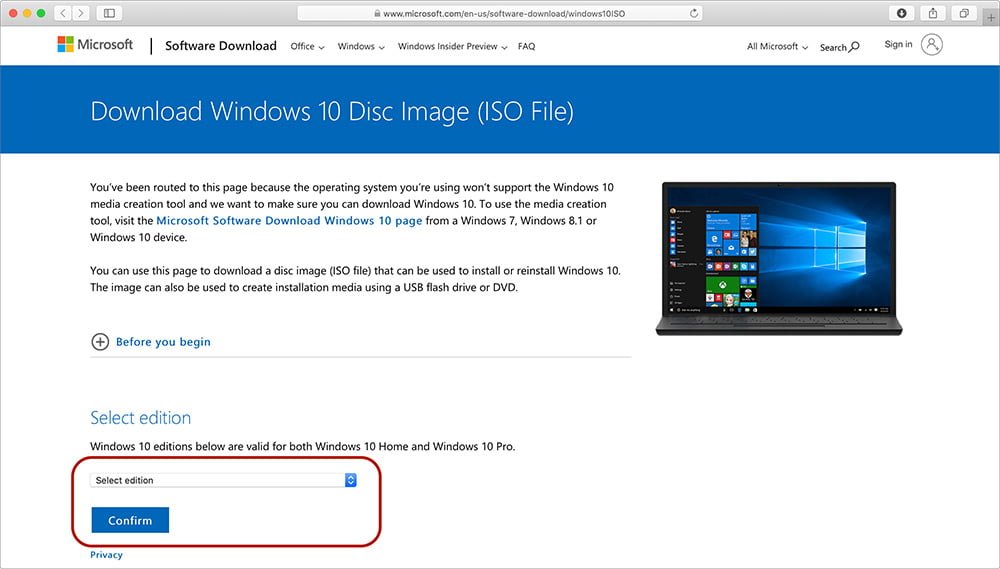The image size is (1000, 569).
Task: Click Before you begin link text
Action: [163, 342]
